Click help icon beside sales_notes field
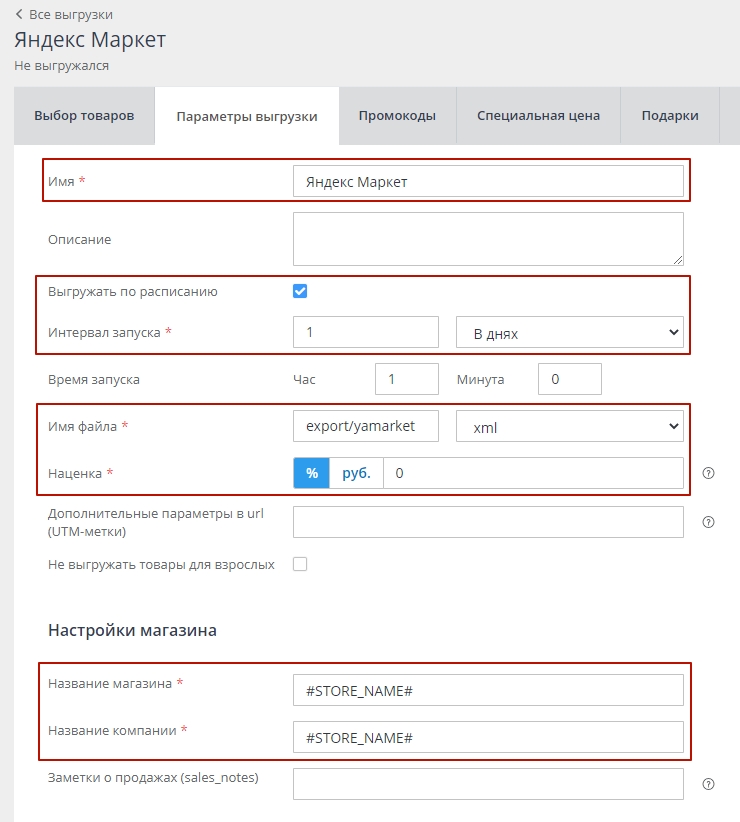Image resolution: width=740 pixels, height=822 pixels. pos(709,785)
